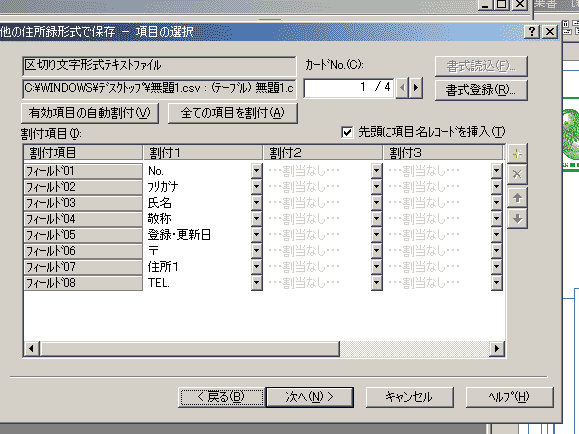Open 割付3 dropdown for フィールド05
This screenshot has height=434, width=579.
496,235
